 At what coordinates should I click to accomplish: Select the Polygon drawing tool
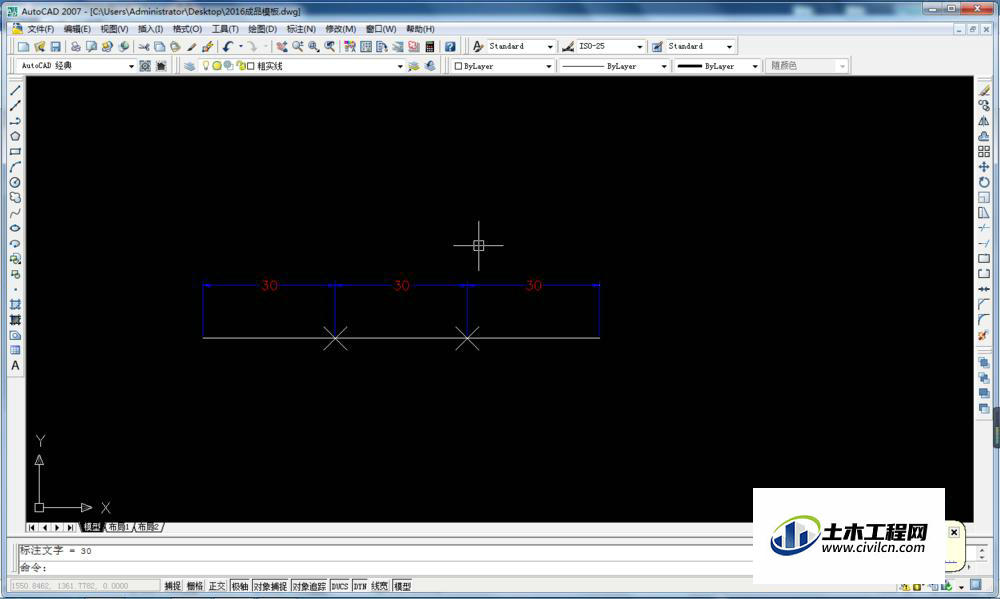pyautogui.click(x=15, y=137)
